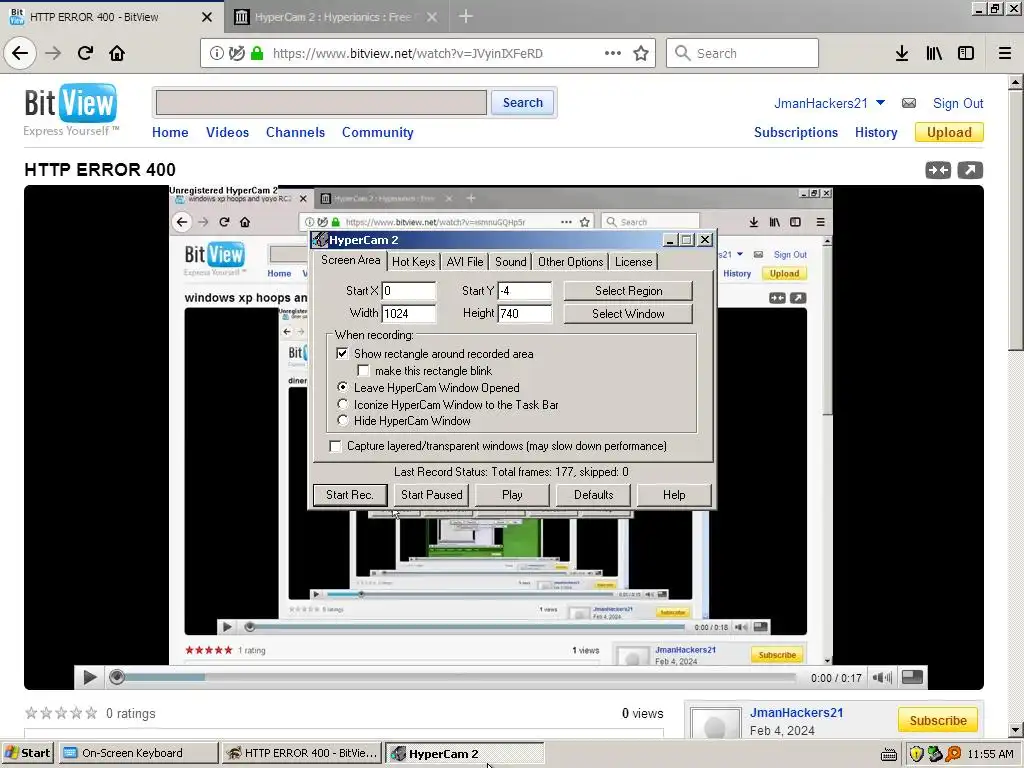
Task: Click the JmanHackers21 channel avatar
Action: click(715, 722)
